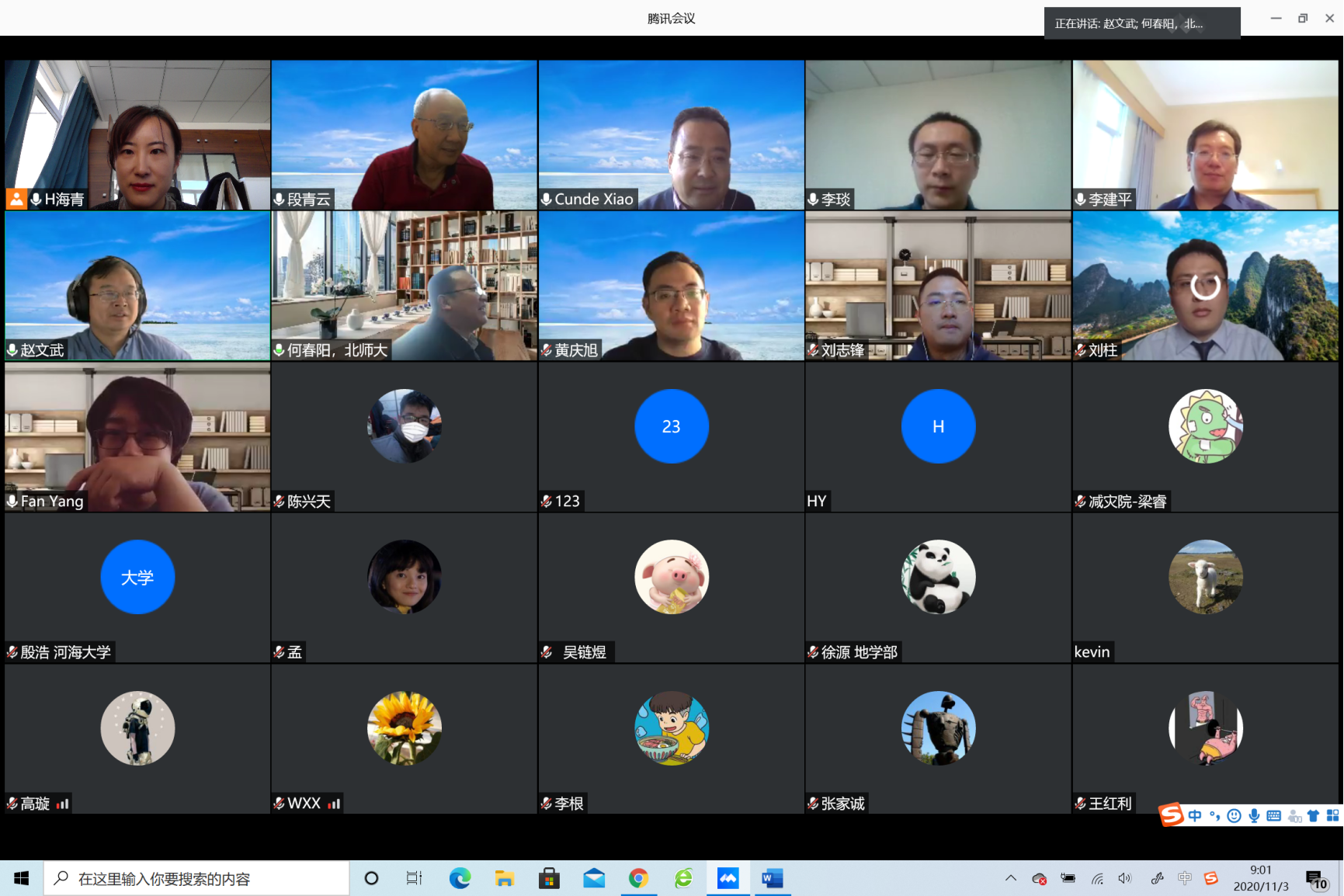Open the notification center with 10 alerts
This screenshot has height=896, width=1344.
(x=1316, y=879)
